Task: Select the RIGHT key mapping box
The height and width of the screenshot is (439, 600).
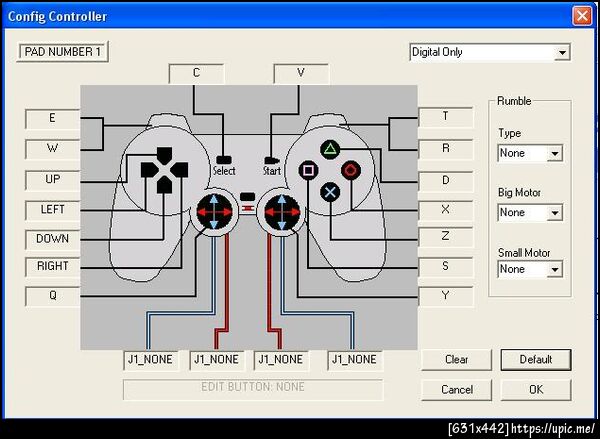Action: [52, 266]
